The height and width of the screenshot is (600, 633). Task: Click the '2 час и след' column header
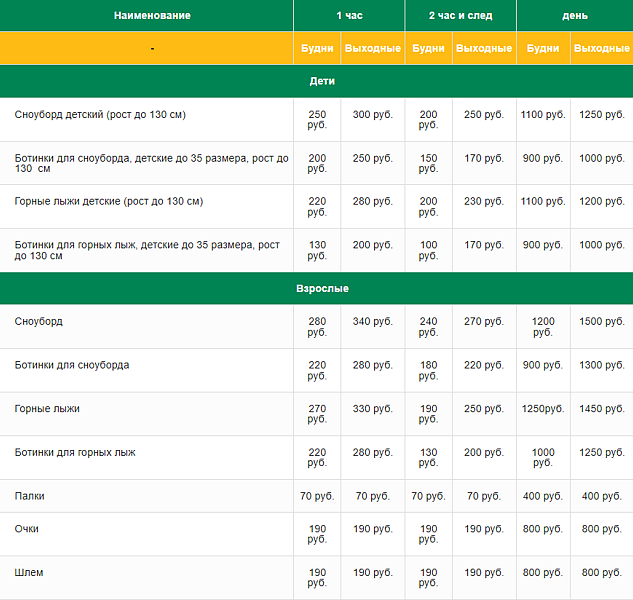[460, 16]
